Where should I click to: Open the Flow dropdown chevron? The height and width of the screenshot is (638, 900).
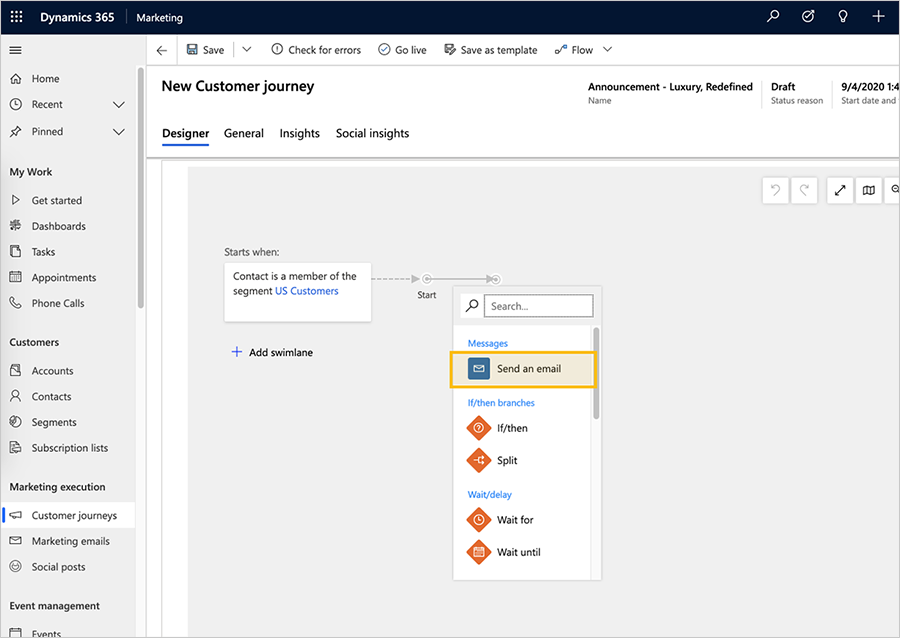607,49
